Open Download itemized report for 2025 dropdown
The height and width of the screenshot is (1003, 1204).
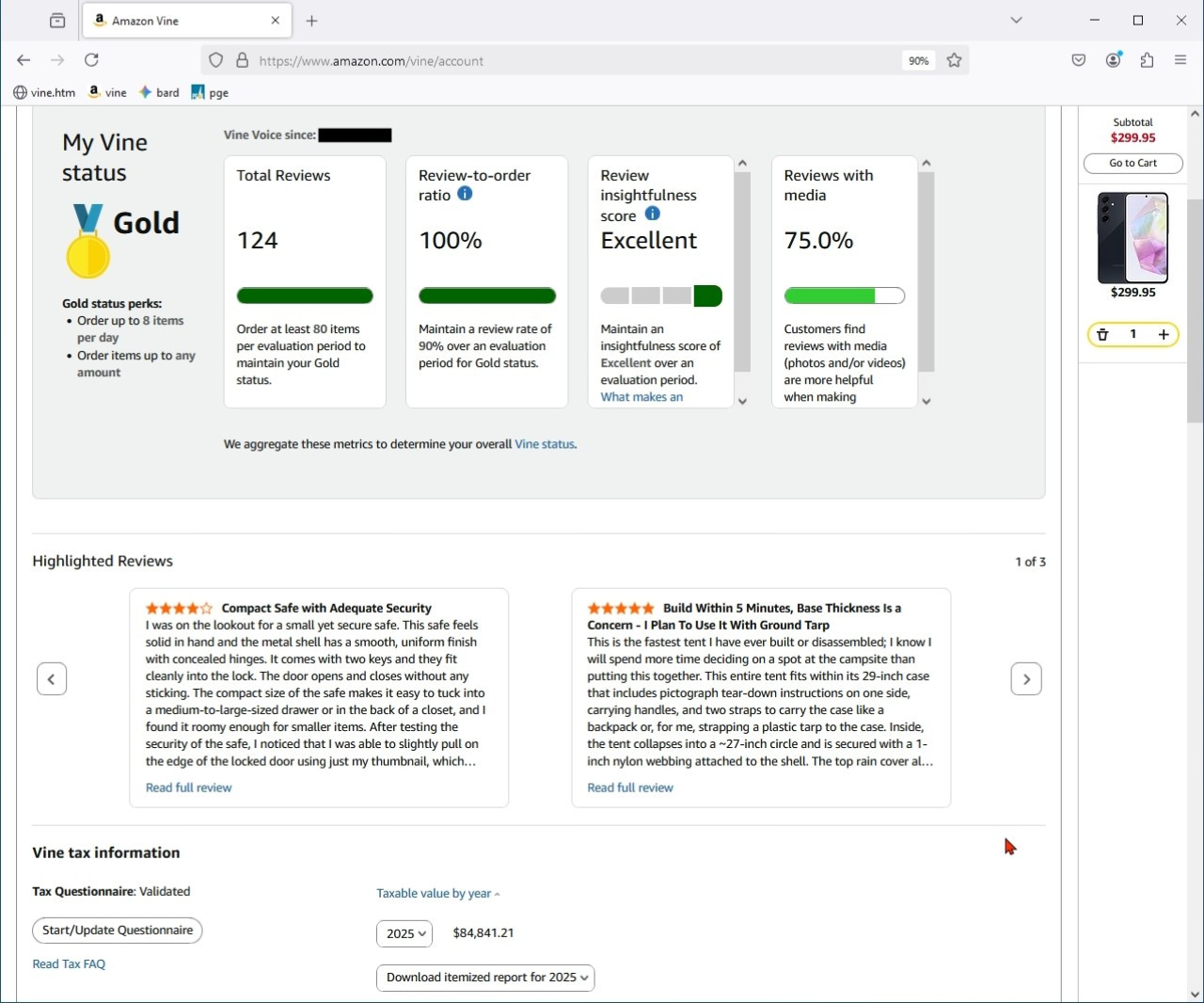click(x=485, y=978)
